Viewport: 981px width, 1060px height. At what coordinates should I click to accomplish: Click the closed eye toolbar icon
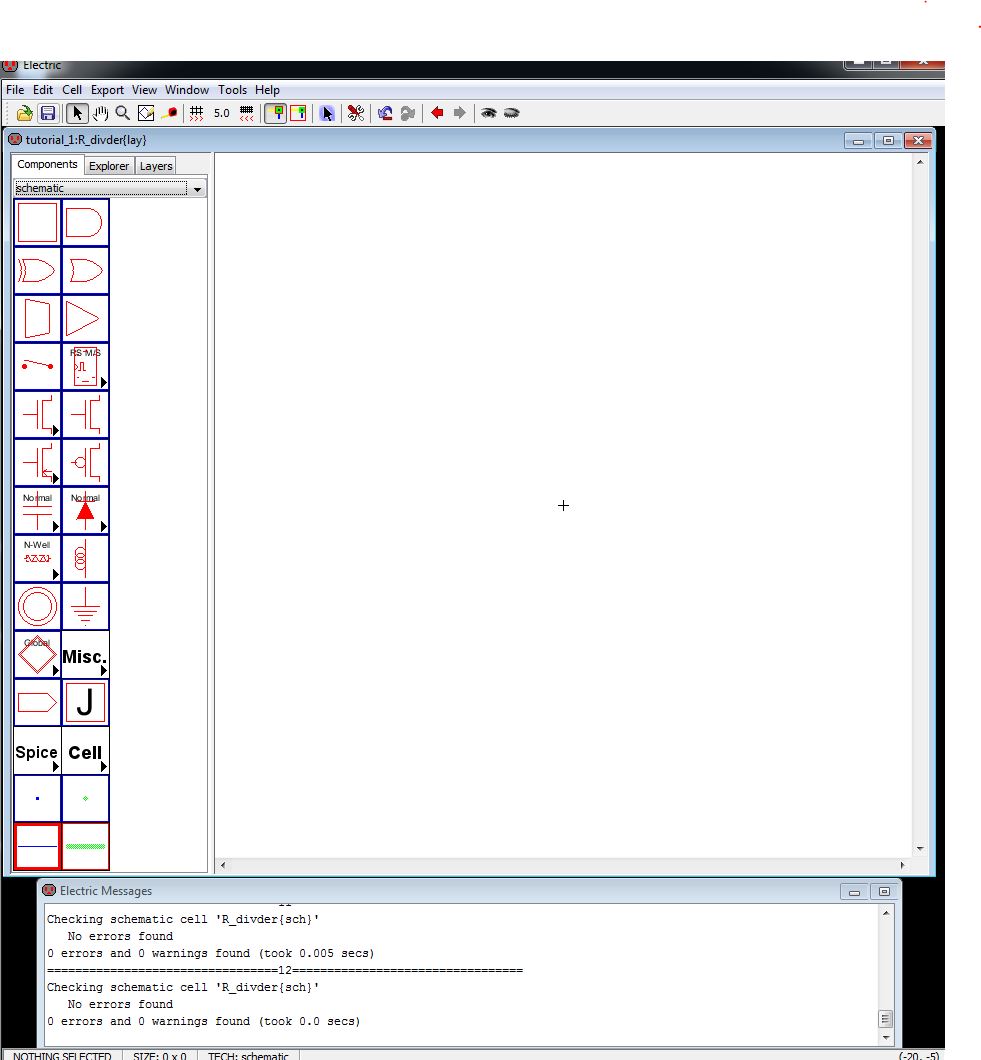[x=512, y=113]
